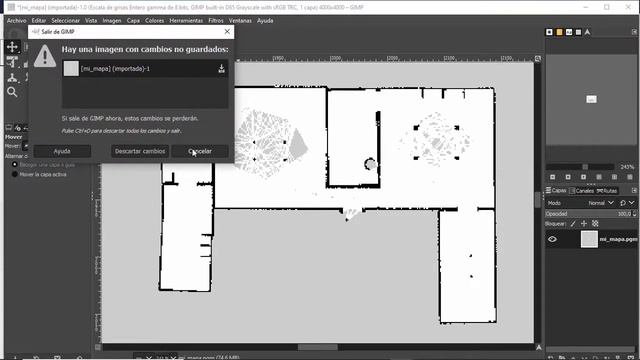Configure the top right dock tab menu
640x360 pixels.
[x=634, y=32]
